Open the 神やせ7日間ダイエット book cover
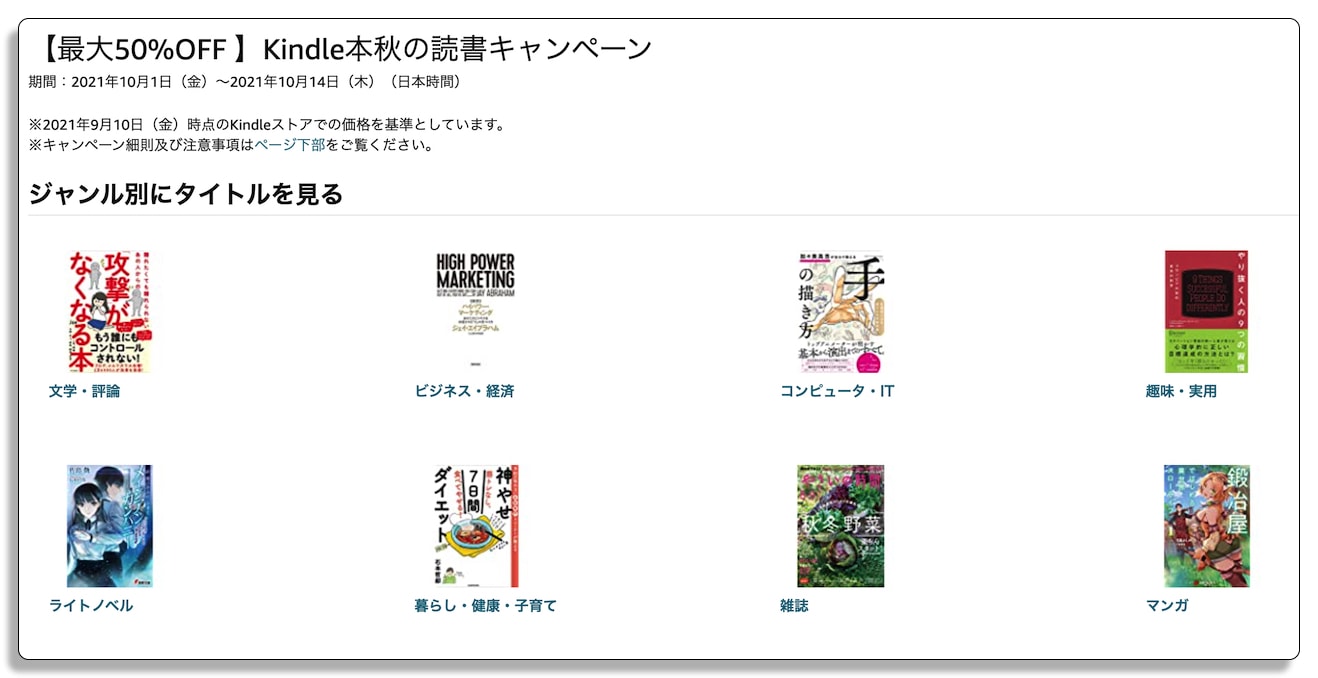The width and height of the screenshot is (1318, 678). click(475, 526)
